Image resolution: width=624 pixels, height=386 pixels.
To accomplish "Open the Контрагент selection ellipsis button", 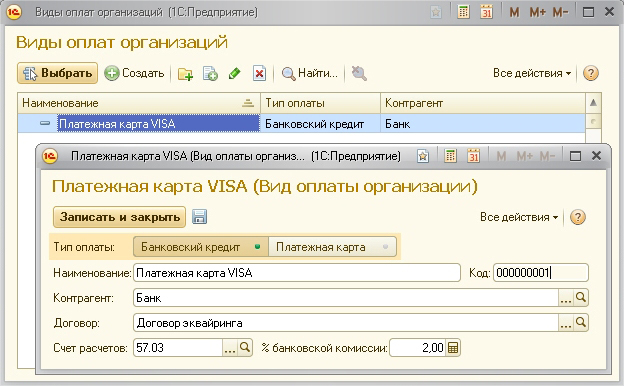I will [566, 298].
